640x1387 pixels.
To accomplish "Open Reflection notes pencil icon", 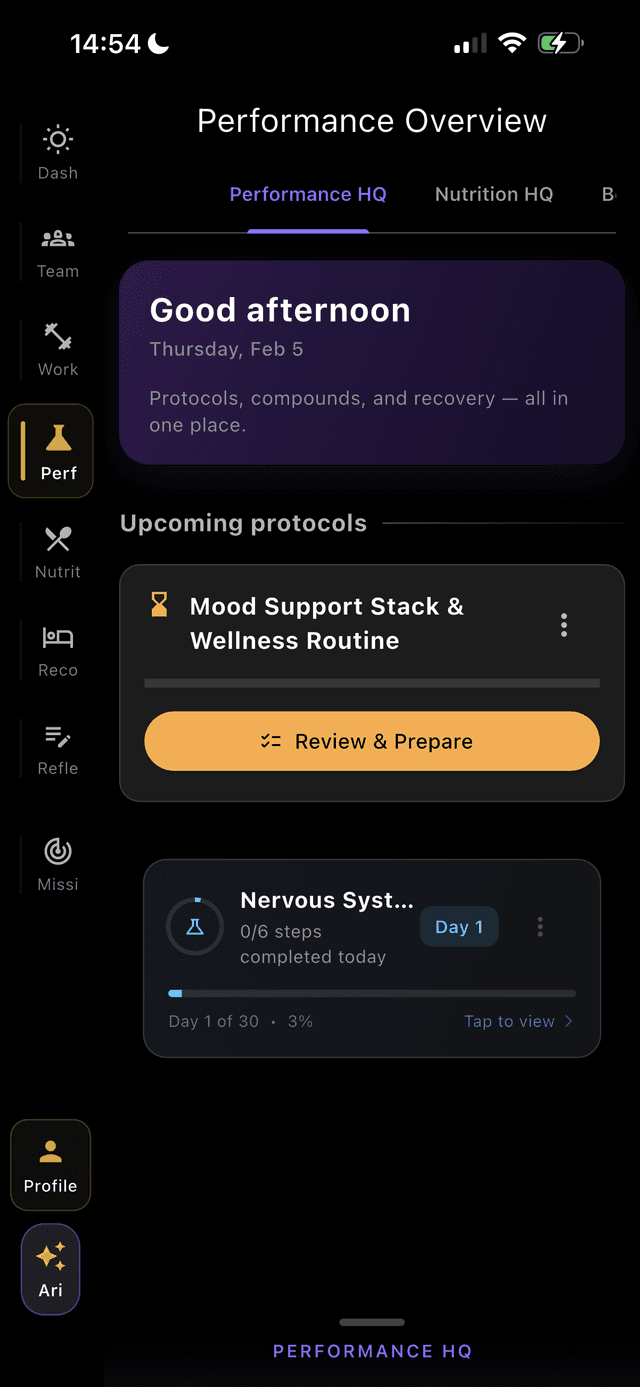I will 58,737.
